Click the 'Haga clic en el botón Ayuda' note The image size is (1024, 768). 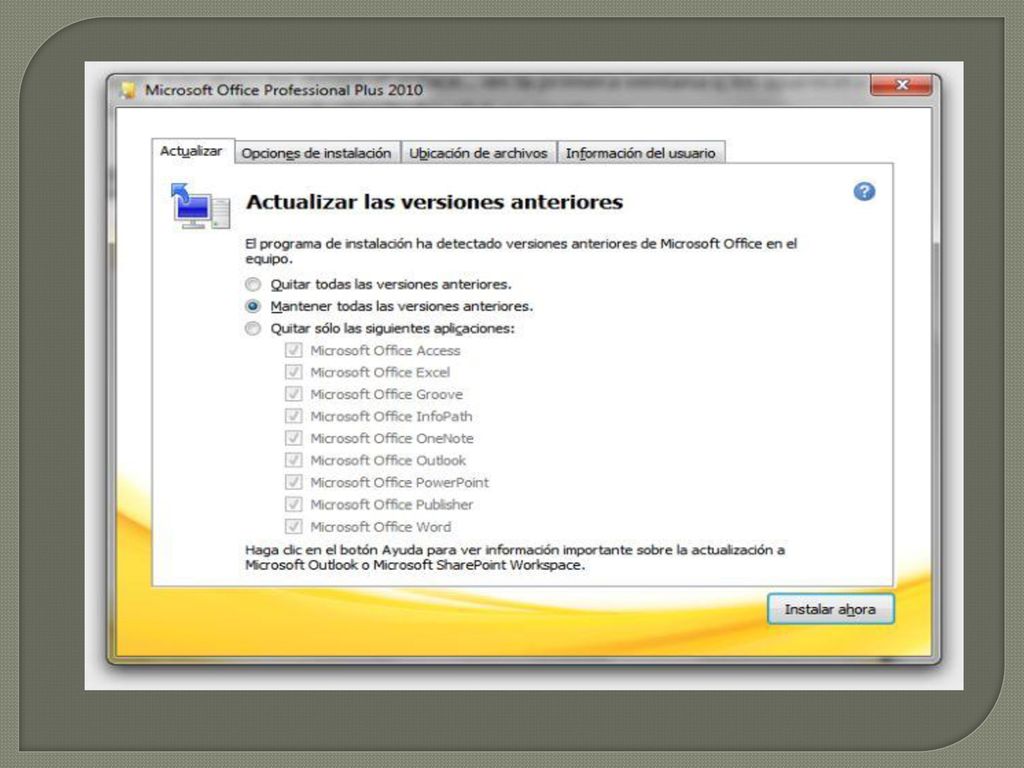(x=515, y=558)
